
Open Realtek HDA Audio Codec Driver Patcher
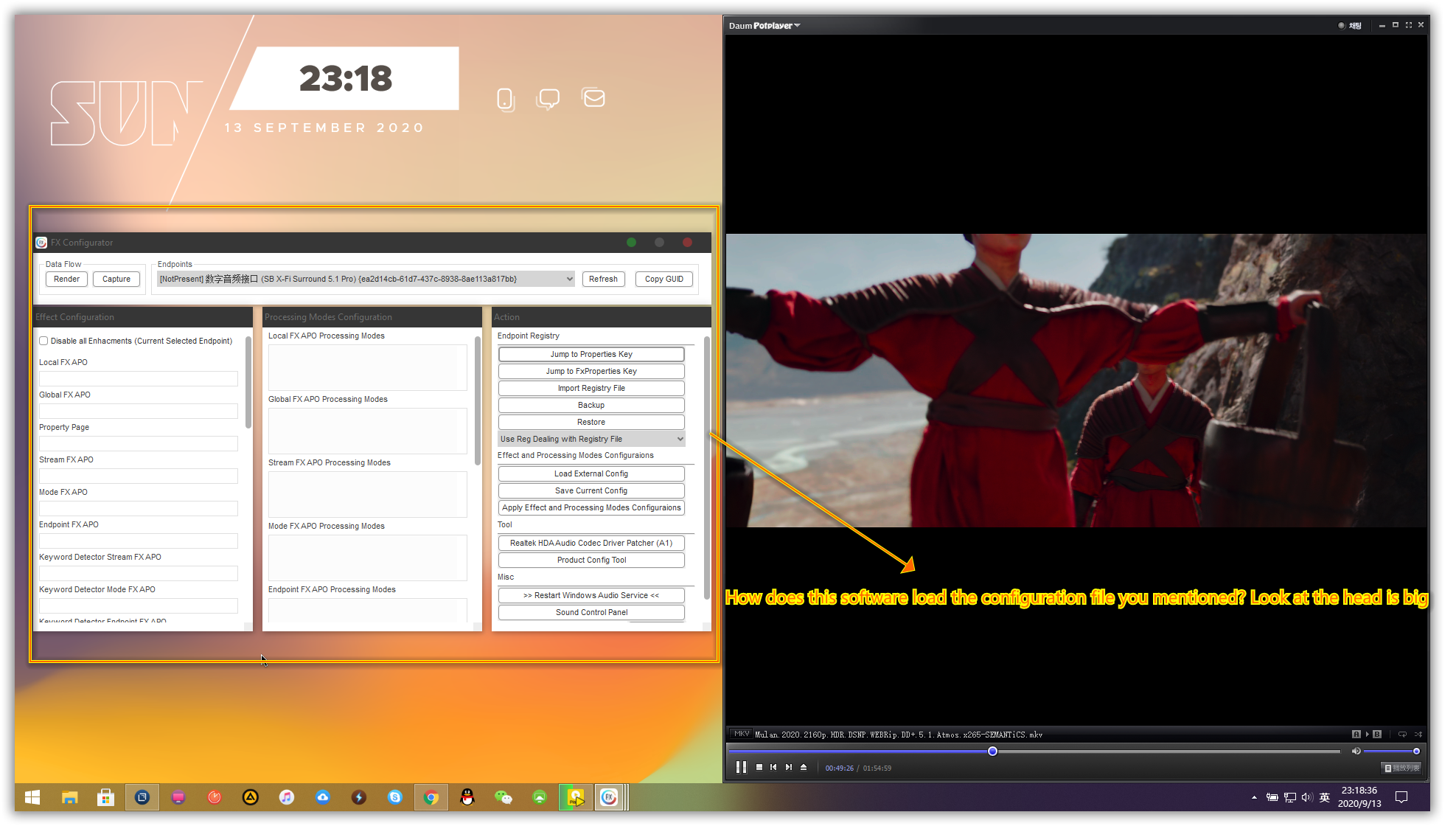click(x=591, y=543)
